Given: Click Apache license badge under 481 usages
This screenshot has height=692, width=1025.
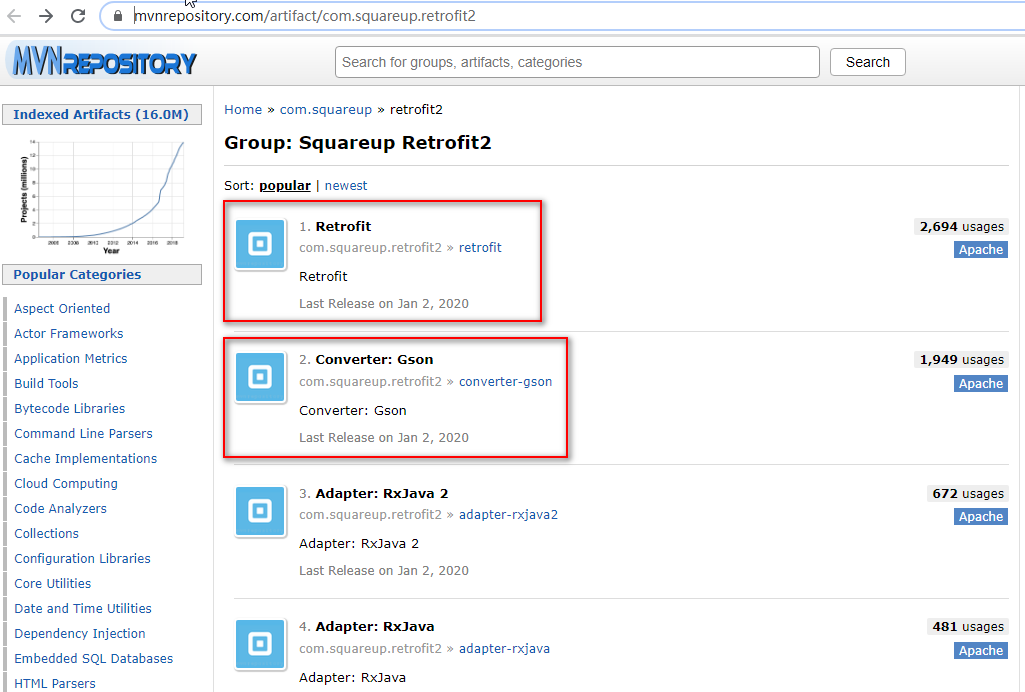Looking at the screenshot, I should 981,651.
